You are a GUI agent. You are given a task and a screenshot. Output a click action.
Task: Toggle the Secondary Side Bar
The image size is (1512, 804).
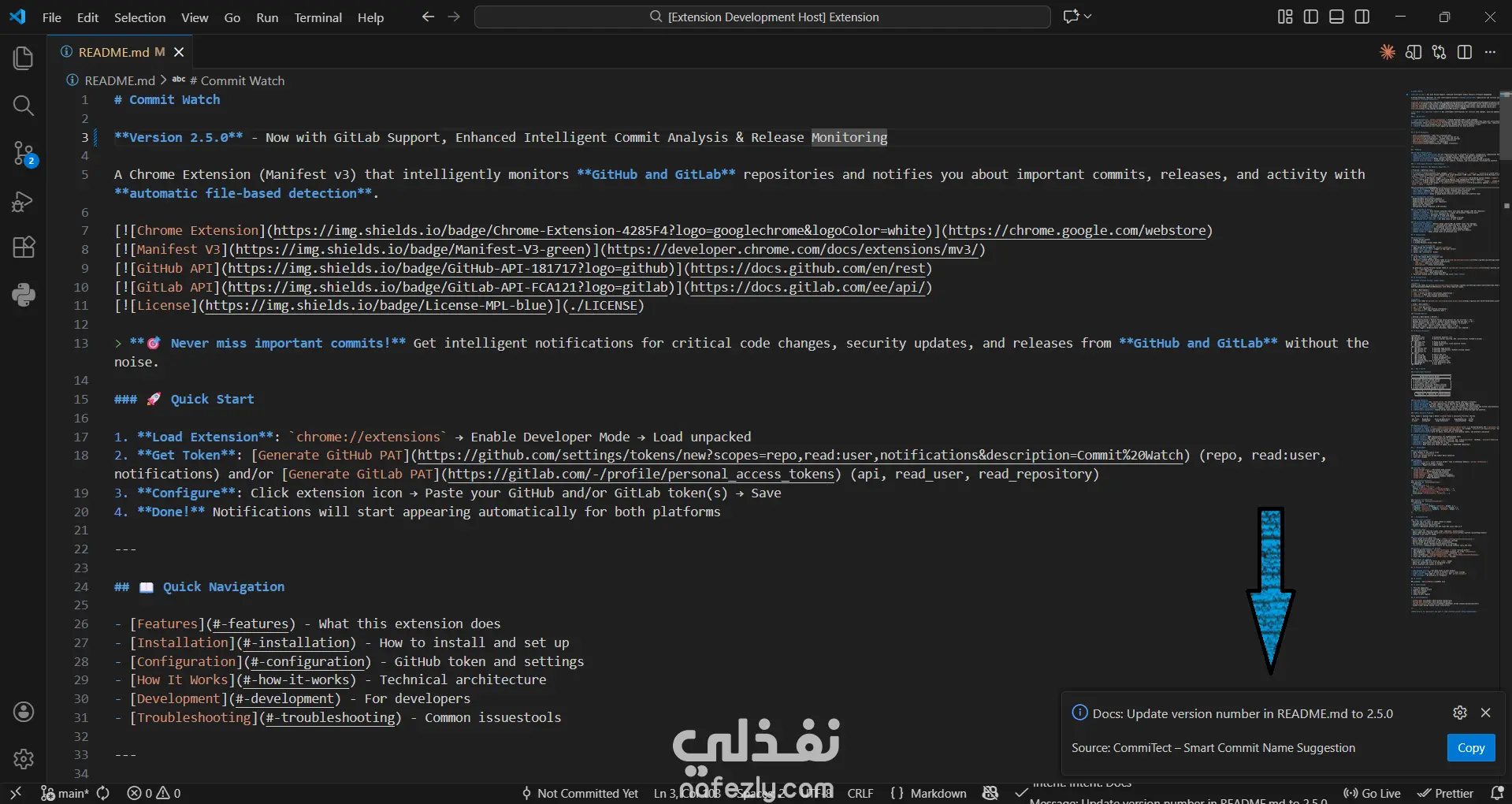(x=1362, y=17)
